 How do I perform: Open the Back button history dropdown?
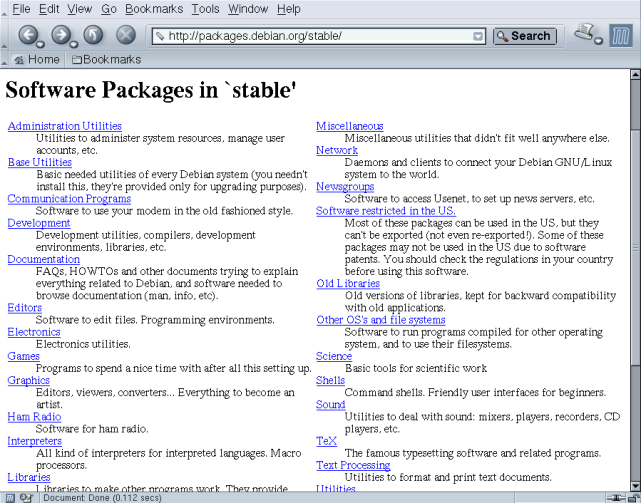40,44
